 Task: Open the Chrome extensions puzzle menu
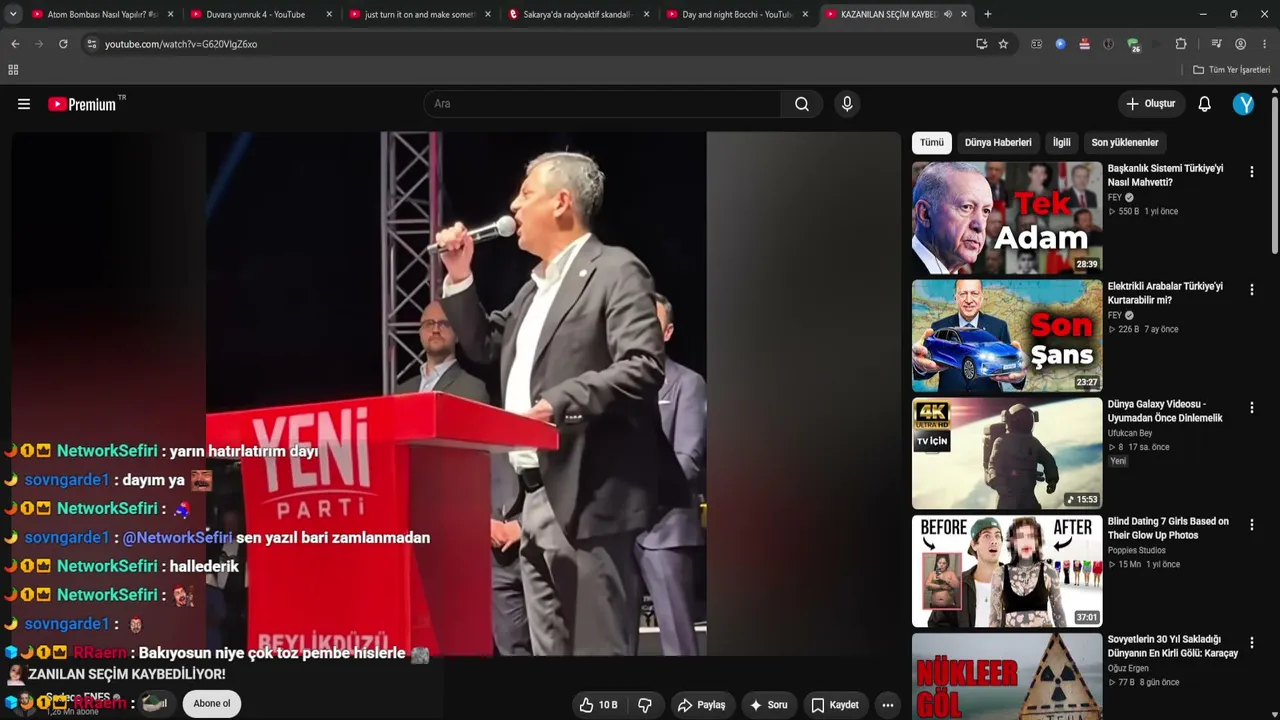pos(1181,44)
